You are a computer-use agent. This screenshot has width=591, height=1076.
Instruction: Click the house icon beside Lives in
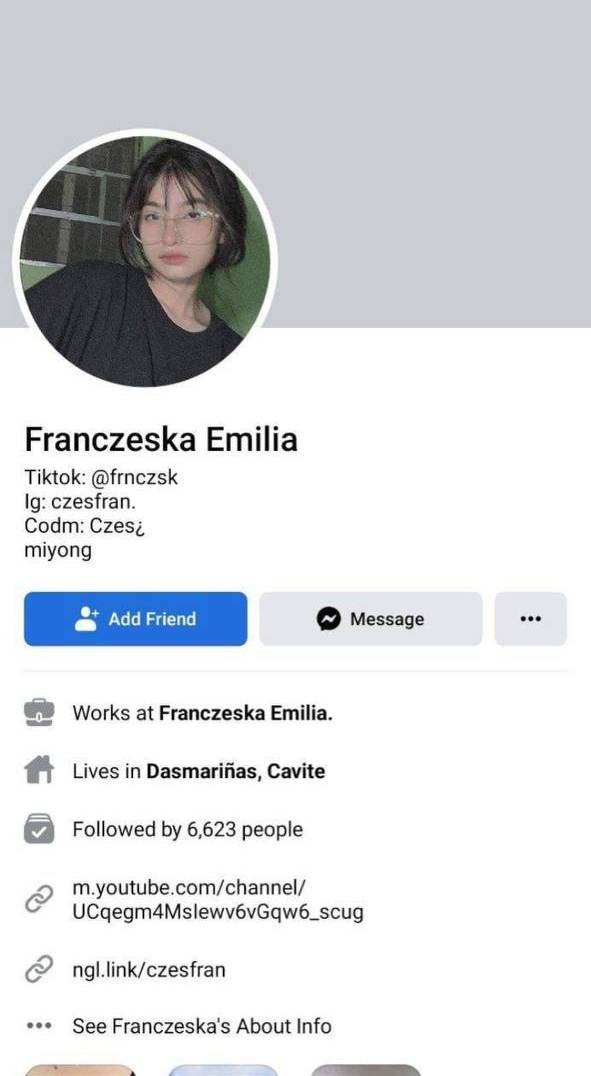point(39,771)
